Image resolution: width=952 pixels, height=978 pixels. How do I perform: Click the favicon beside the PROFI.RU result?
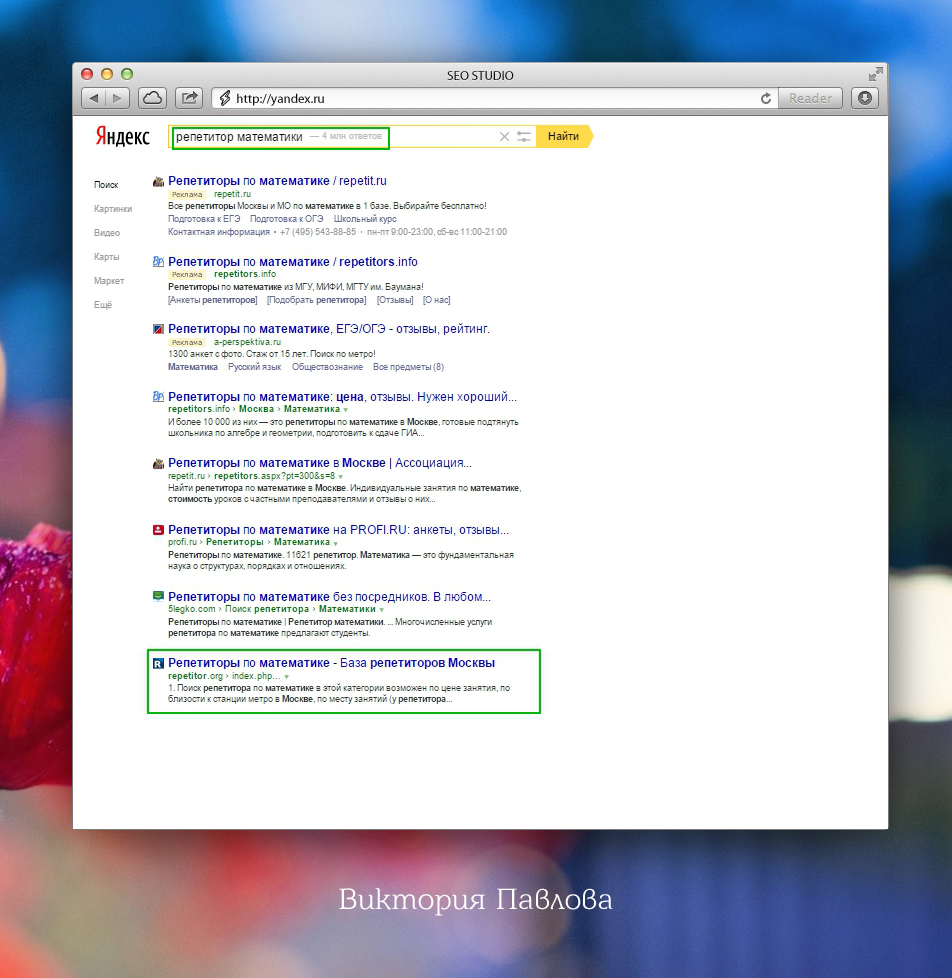[158, 530]
